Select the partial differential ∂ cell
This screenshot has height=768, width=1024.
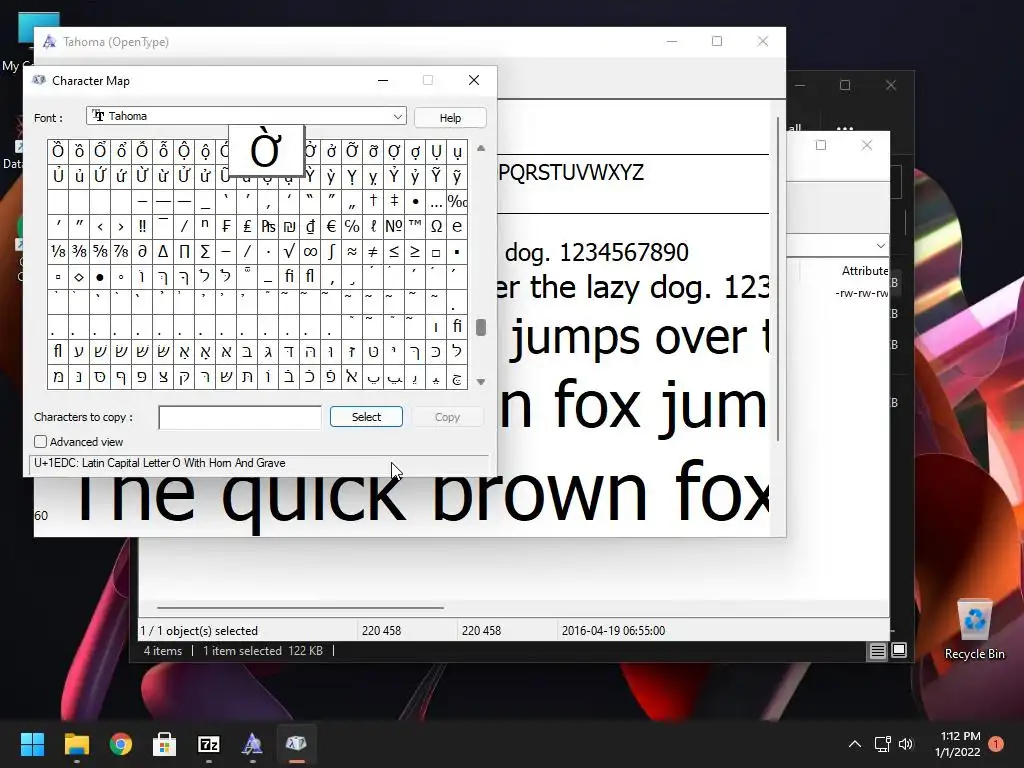tap(142, 251)
